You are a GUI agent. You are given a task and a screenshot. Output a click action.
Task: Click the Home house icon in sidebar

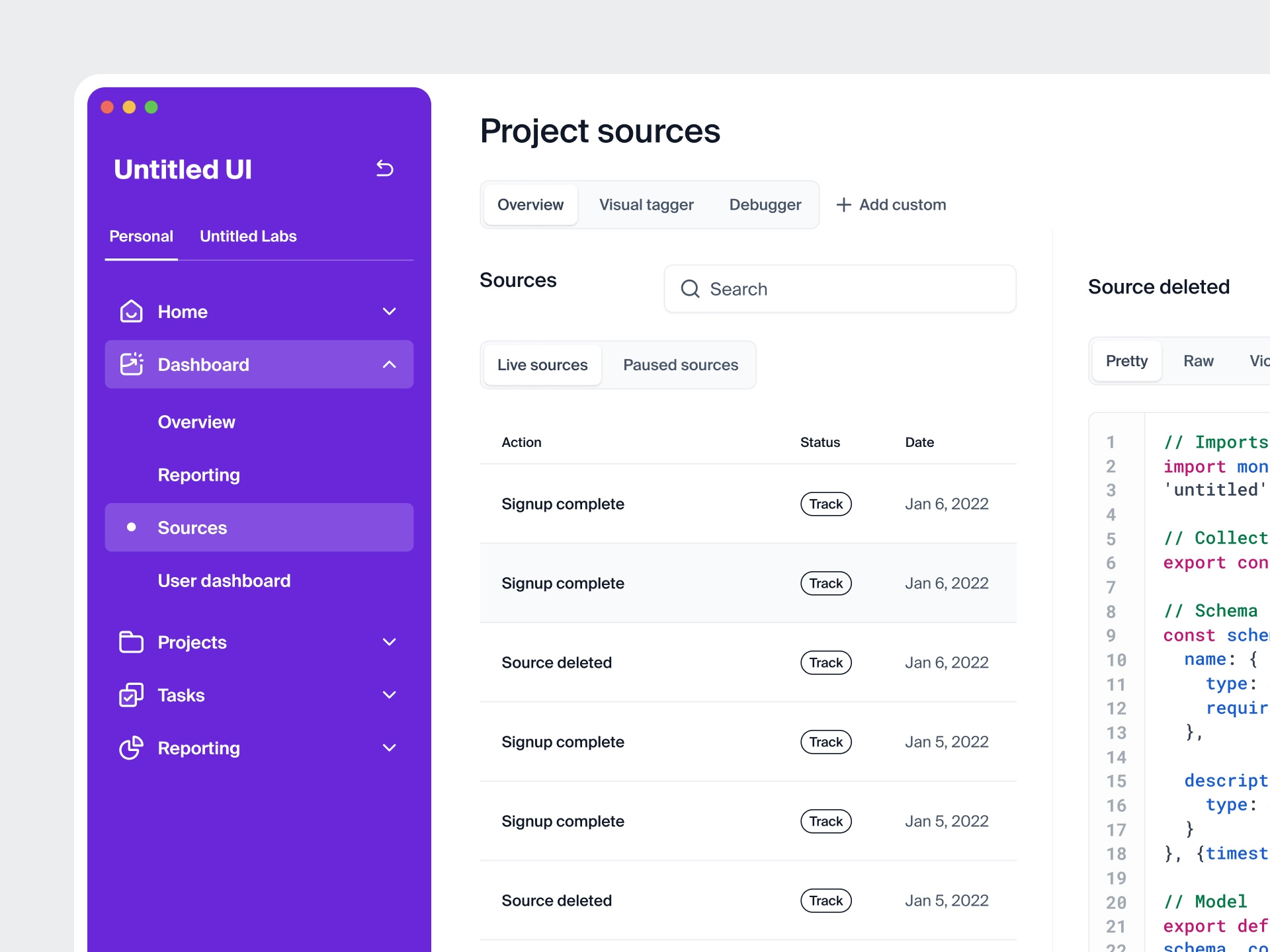pyautogui.click(x=131, y=311)
